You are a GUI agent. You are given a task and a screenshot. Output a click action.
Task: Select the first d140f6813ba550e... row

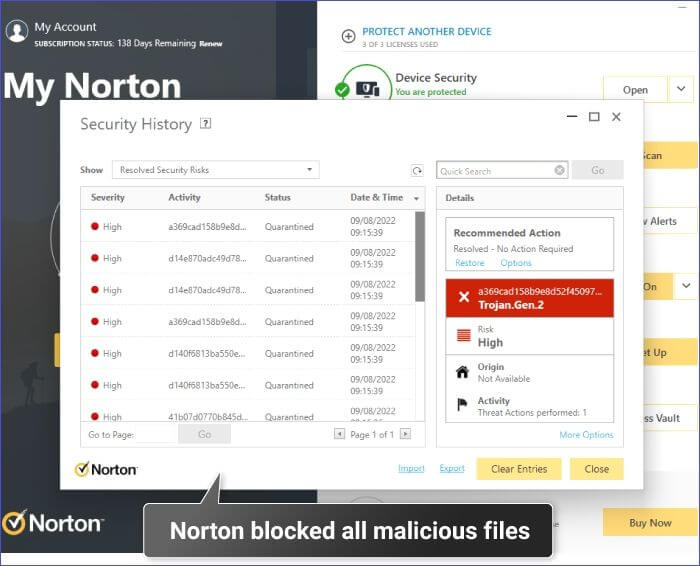tap(248, 353)
